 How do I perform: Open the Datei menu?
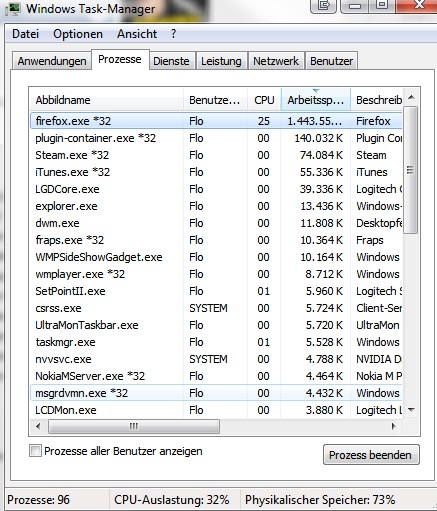click(x=25, y=34)
